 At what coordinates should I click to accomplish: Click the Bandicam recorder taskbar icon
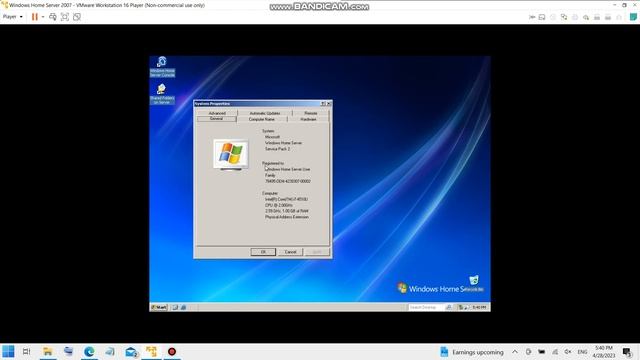(x=172, y=351)
